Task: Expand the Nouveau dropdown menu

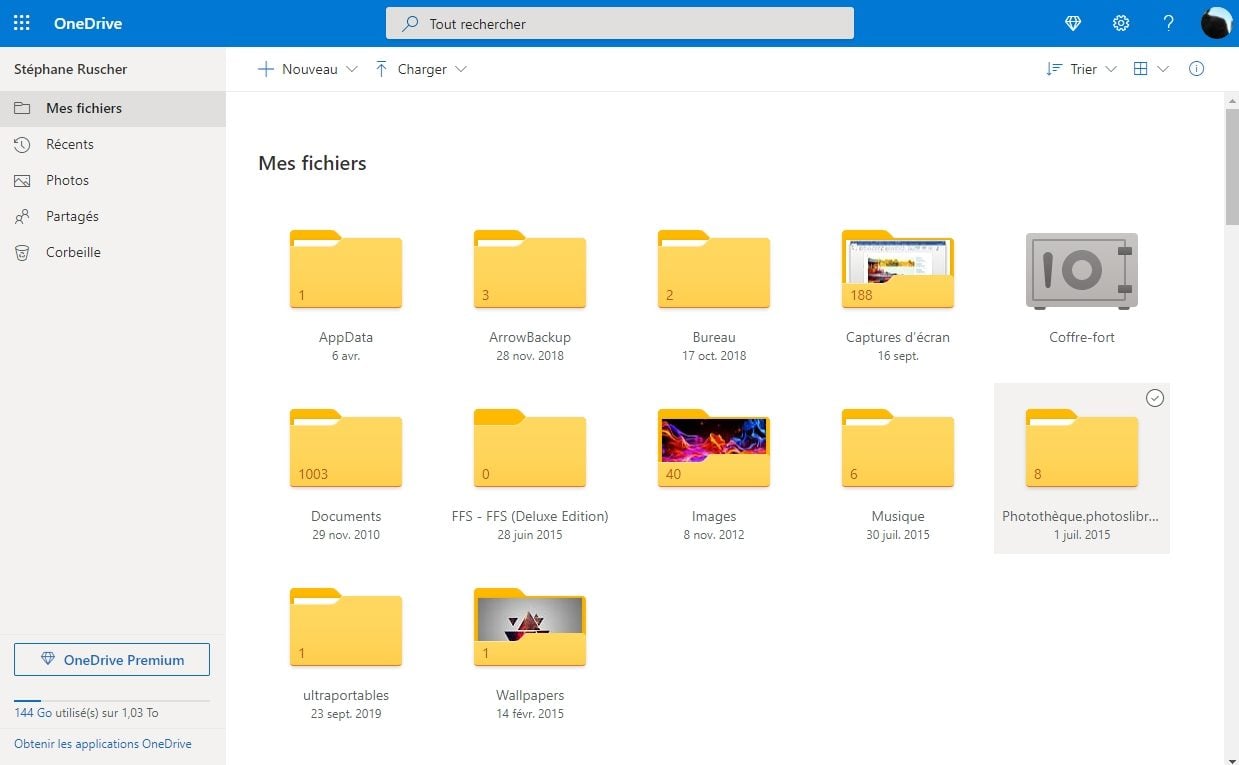Action: coord(308,69)
